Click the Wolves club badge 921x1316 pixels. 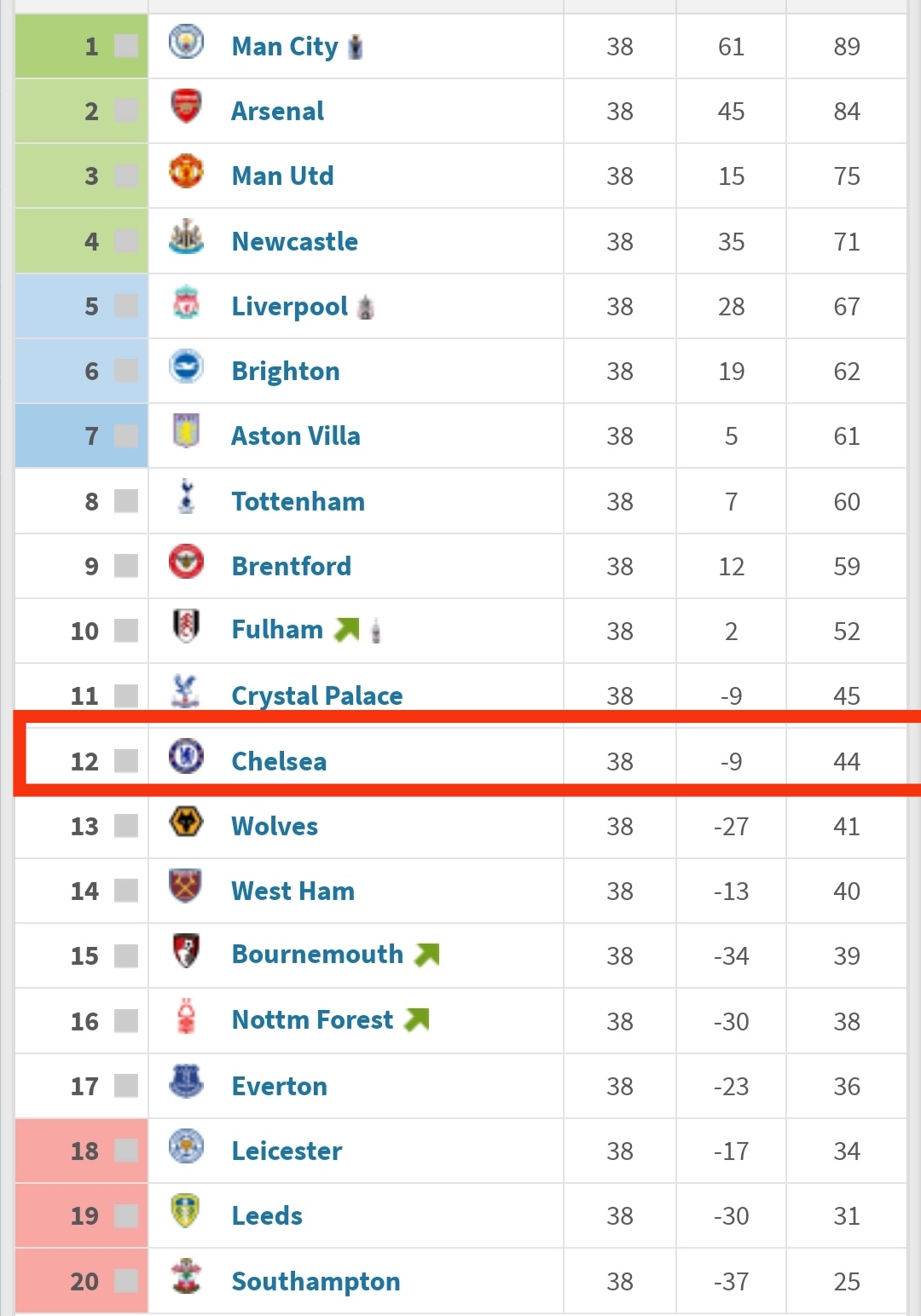click(x=186, y=822)
